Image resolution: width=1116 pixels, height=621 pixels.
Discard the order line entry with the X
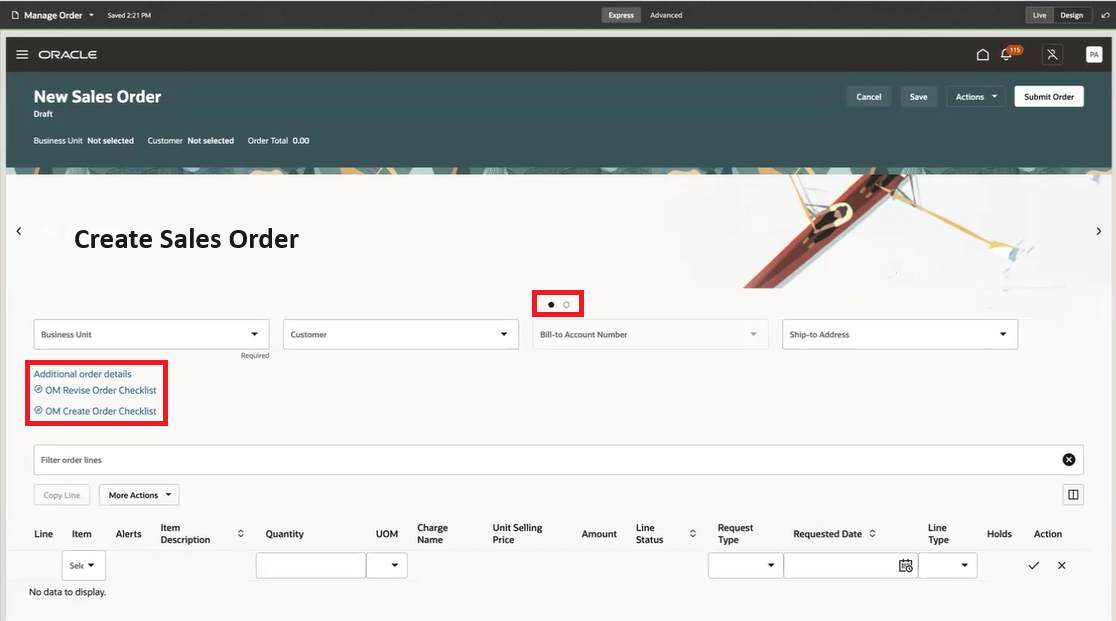pos(1061,565)
